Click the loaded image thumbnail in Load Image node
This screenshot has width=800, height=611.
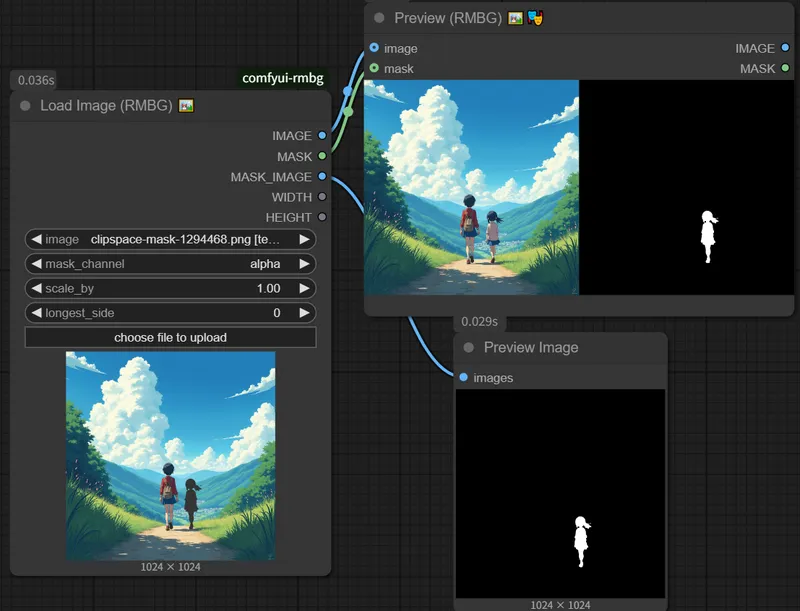(170, 455)
